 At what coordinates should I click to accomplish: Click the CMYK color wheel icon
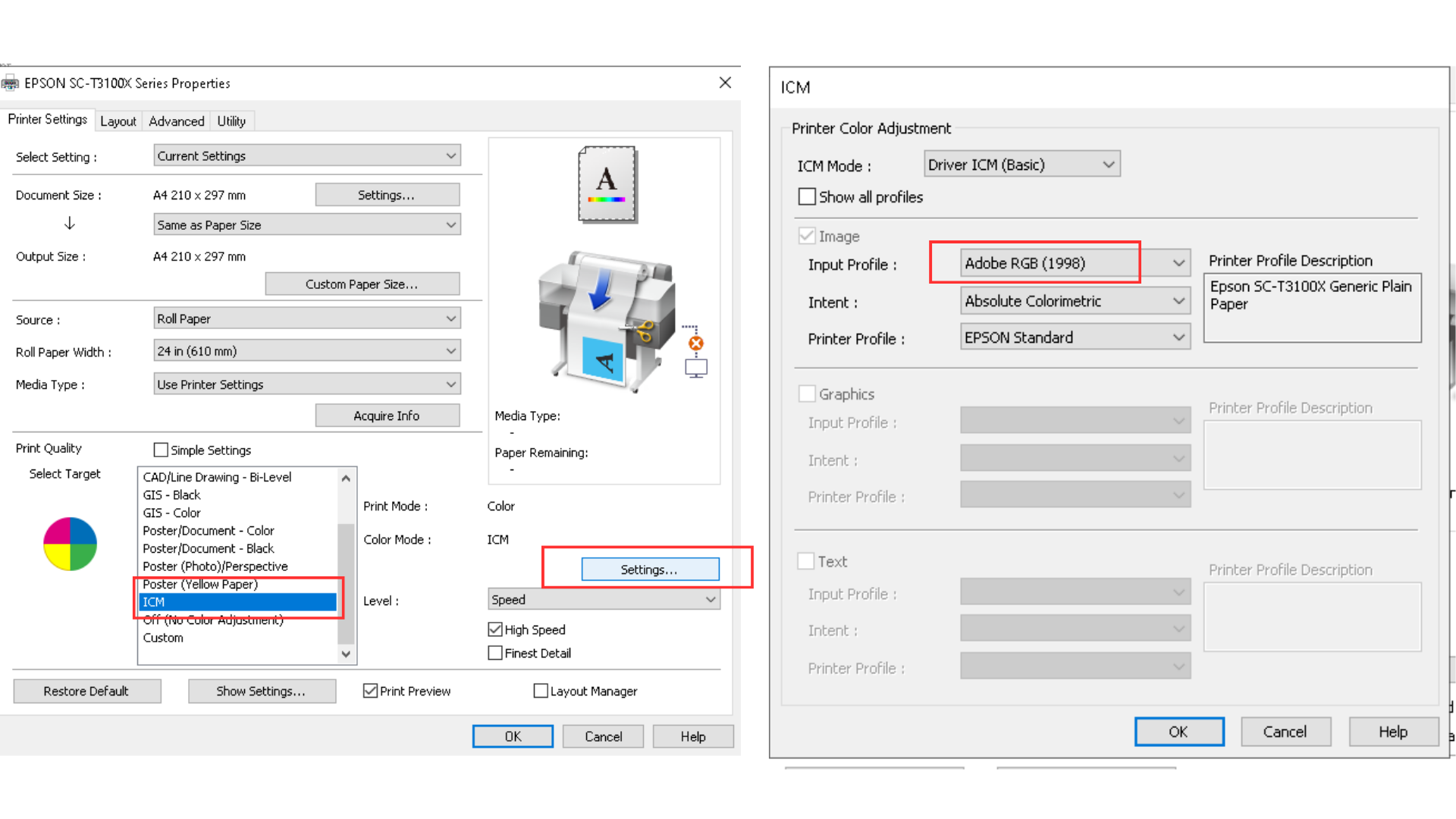[x=70, y=544]
